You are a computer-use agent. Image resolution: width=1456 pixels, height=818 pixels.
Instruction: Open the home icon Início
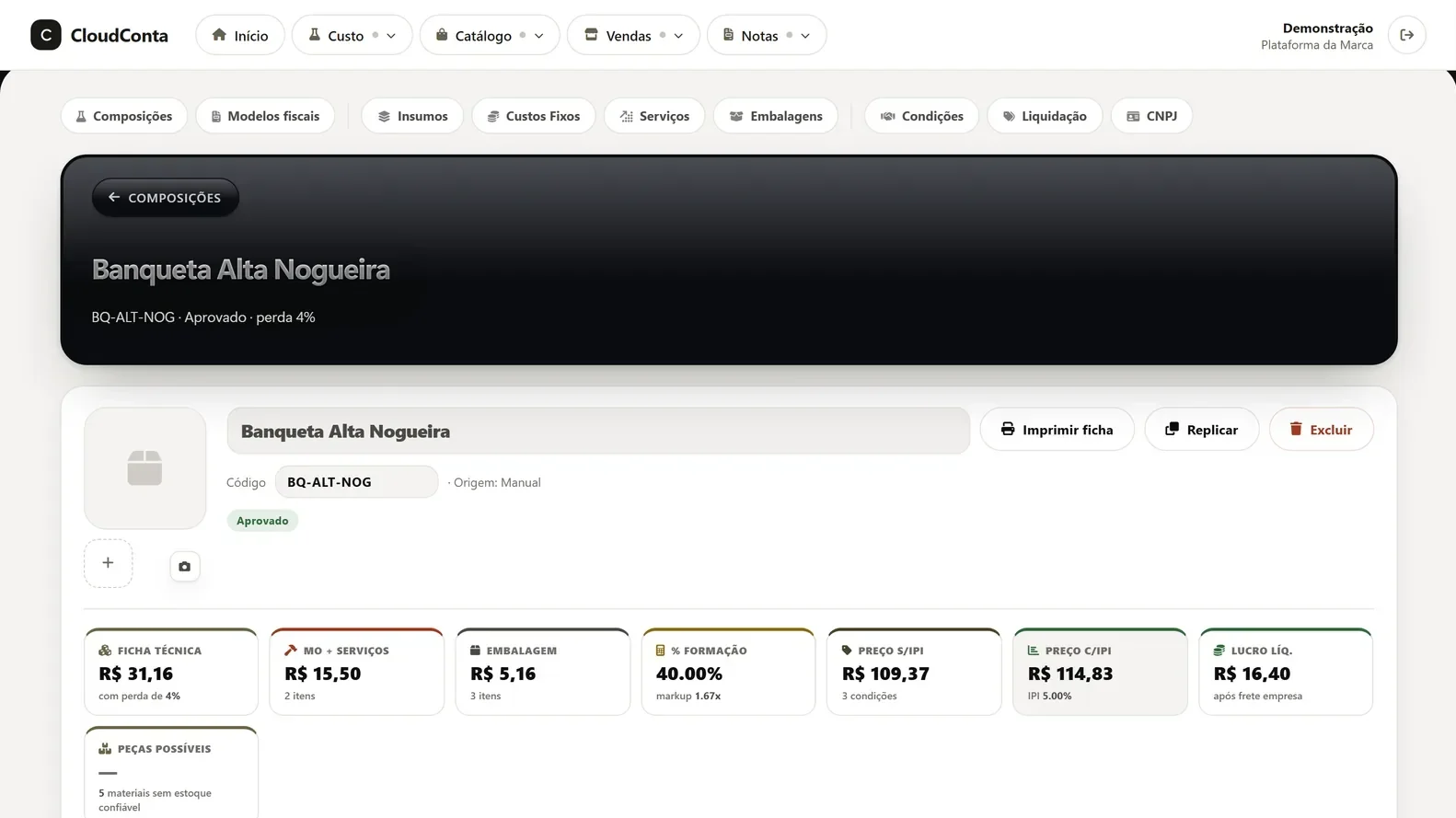point(240,35)
